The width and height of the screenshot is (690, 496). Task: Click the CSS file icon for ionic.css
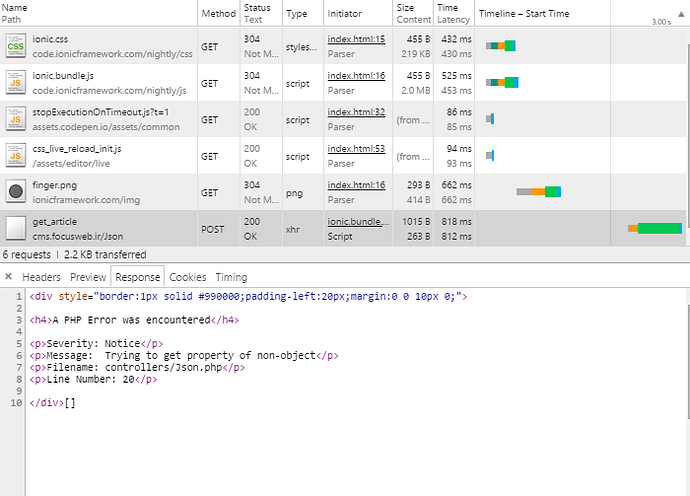[x=15, y=46]
